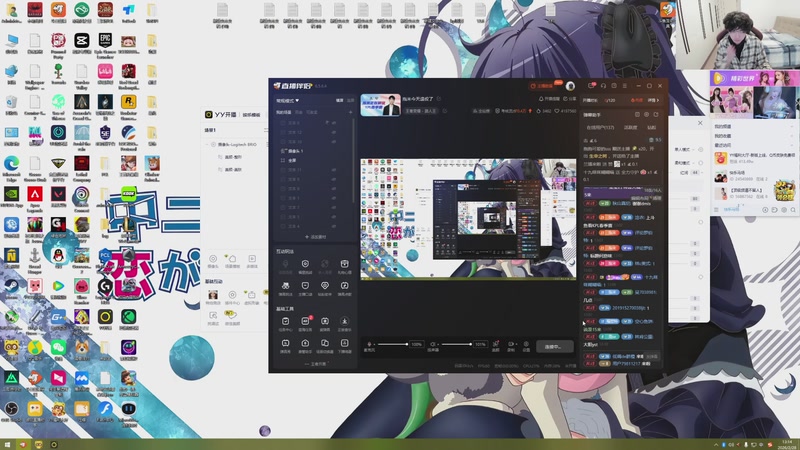Toggle visibility of the first source row
Viewport: 800px width, 450px height.
click(334, 123)
